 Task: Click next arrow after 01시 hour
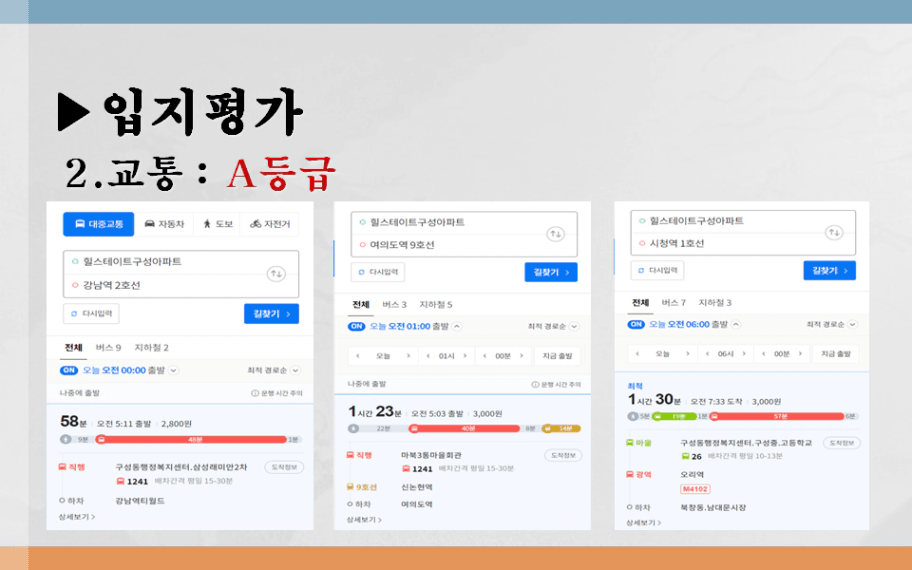pyautogui.click(x=465, y=356)
